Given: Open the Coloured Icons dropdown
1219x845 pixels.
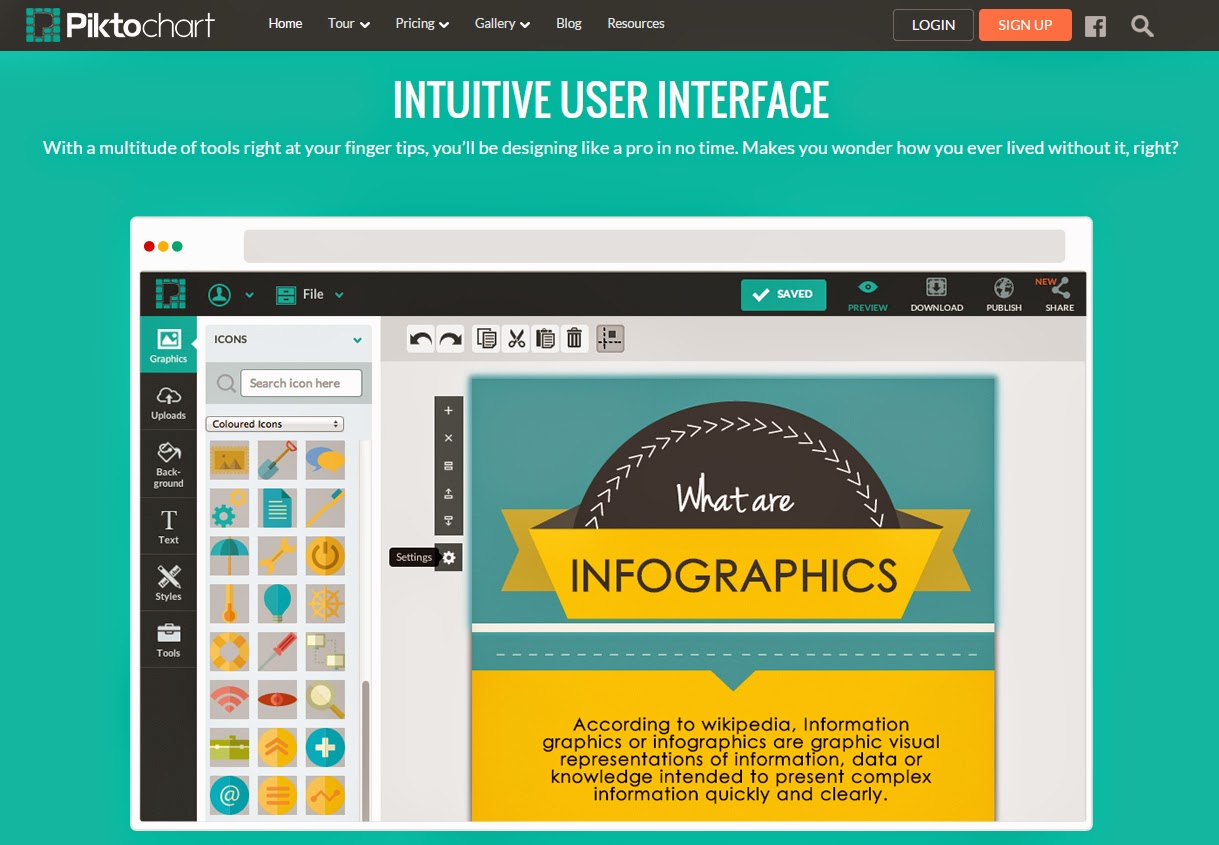Looking at the screenshot, I should [274, 423].
